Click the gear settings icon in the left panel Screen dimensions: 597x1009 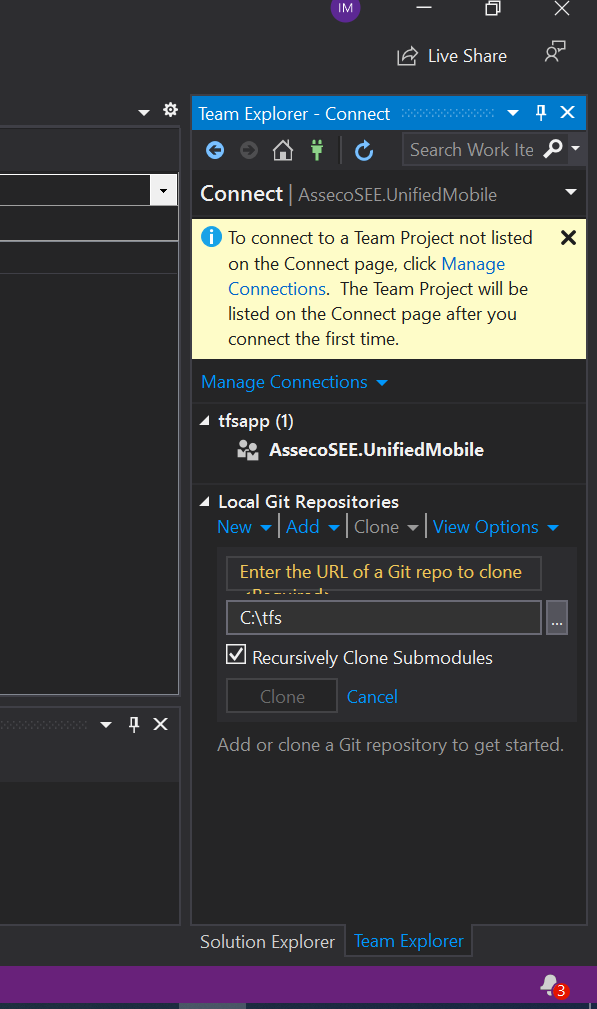point(170,109)
